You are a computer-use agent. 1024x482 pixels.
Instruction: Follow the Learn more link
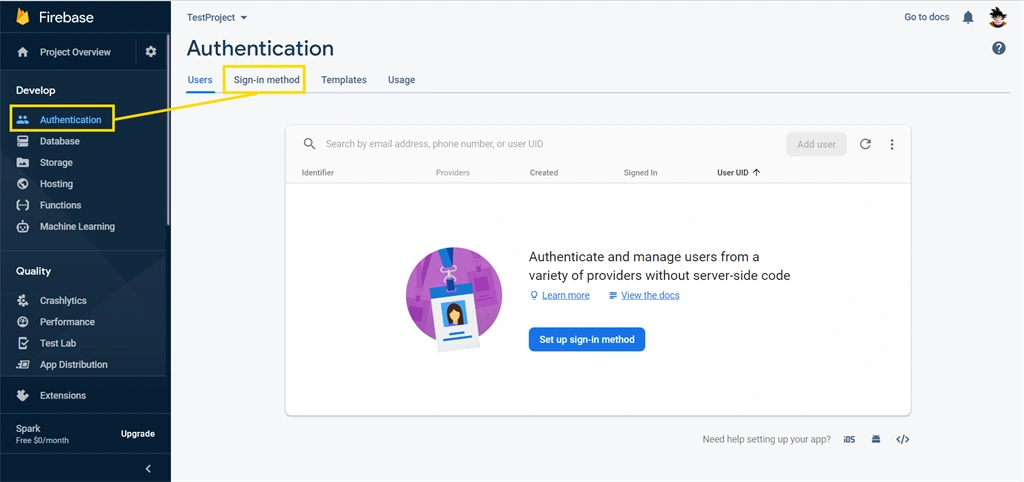tap(566, 295)
